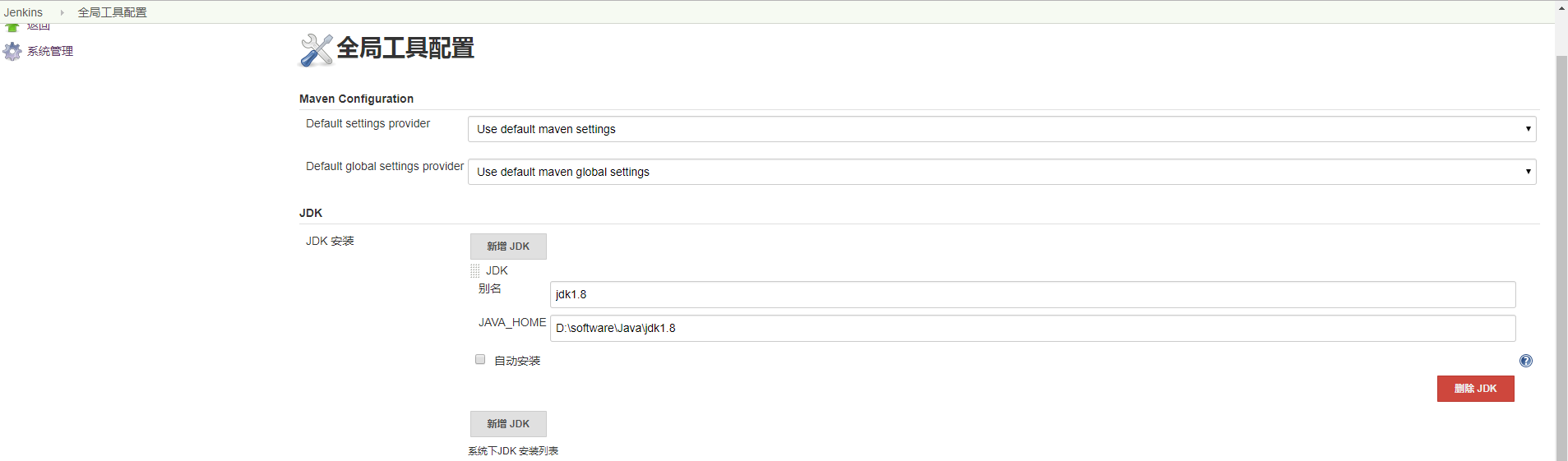Viewport: 1568px width, 461px height.
Task: Open the blue help question mark icon
Action: coord(1526,361)
